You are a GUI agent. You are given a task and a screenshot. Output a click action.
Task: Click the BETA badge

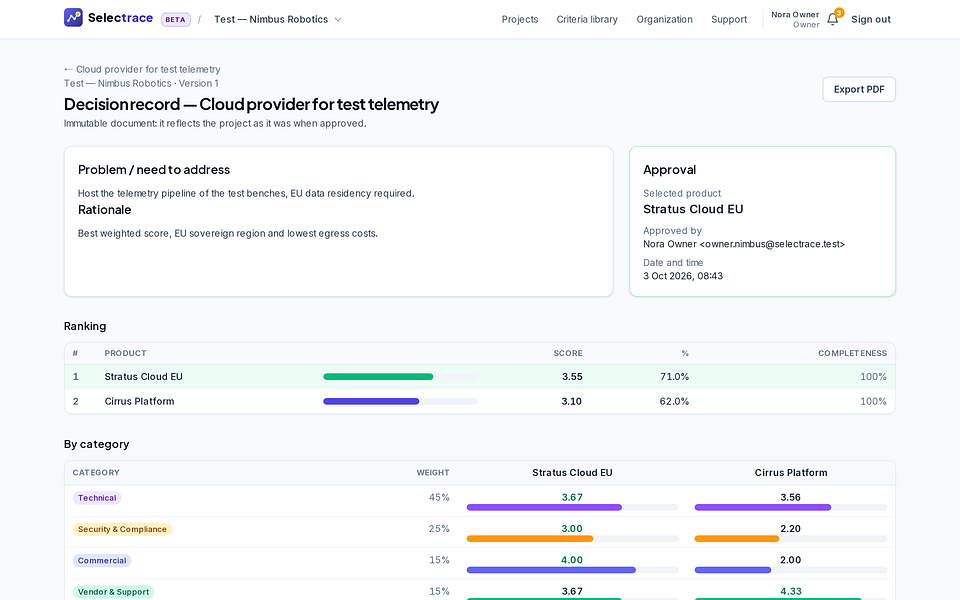pos(176,20)
